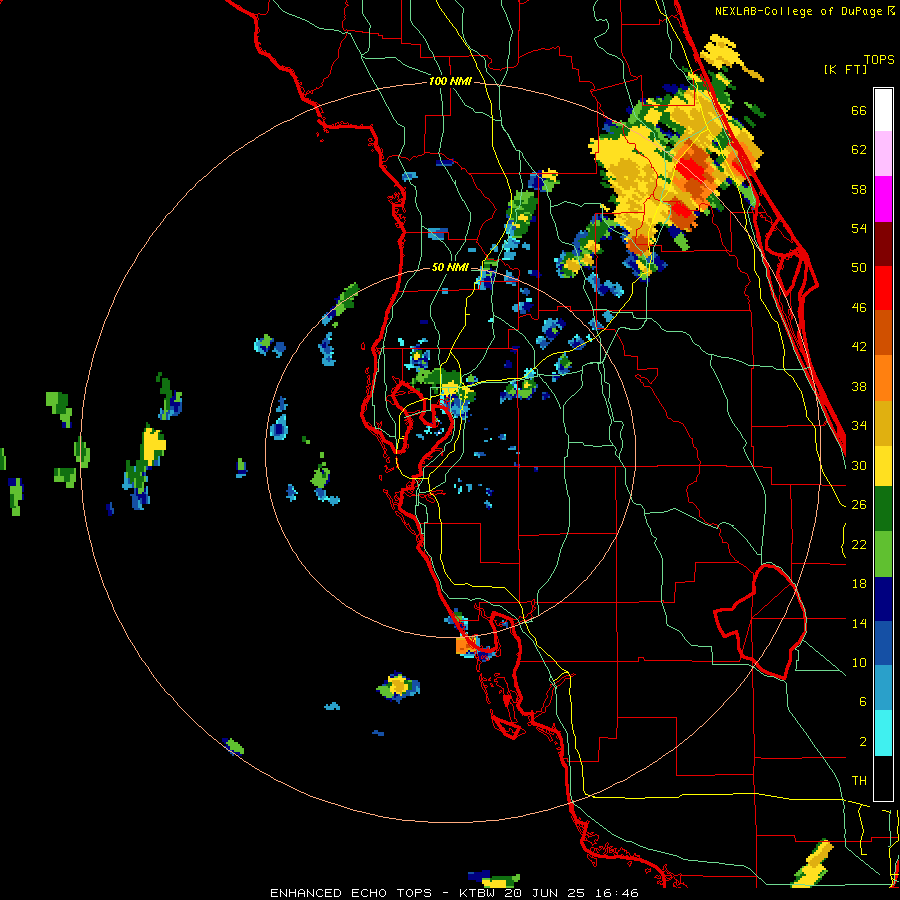The image size is (900, 900).
Task: Click the 42 legend value
Action: click(859, 347)
